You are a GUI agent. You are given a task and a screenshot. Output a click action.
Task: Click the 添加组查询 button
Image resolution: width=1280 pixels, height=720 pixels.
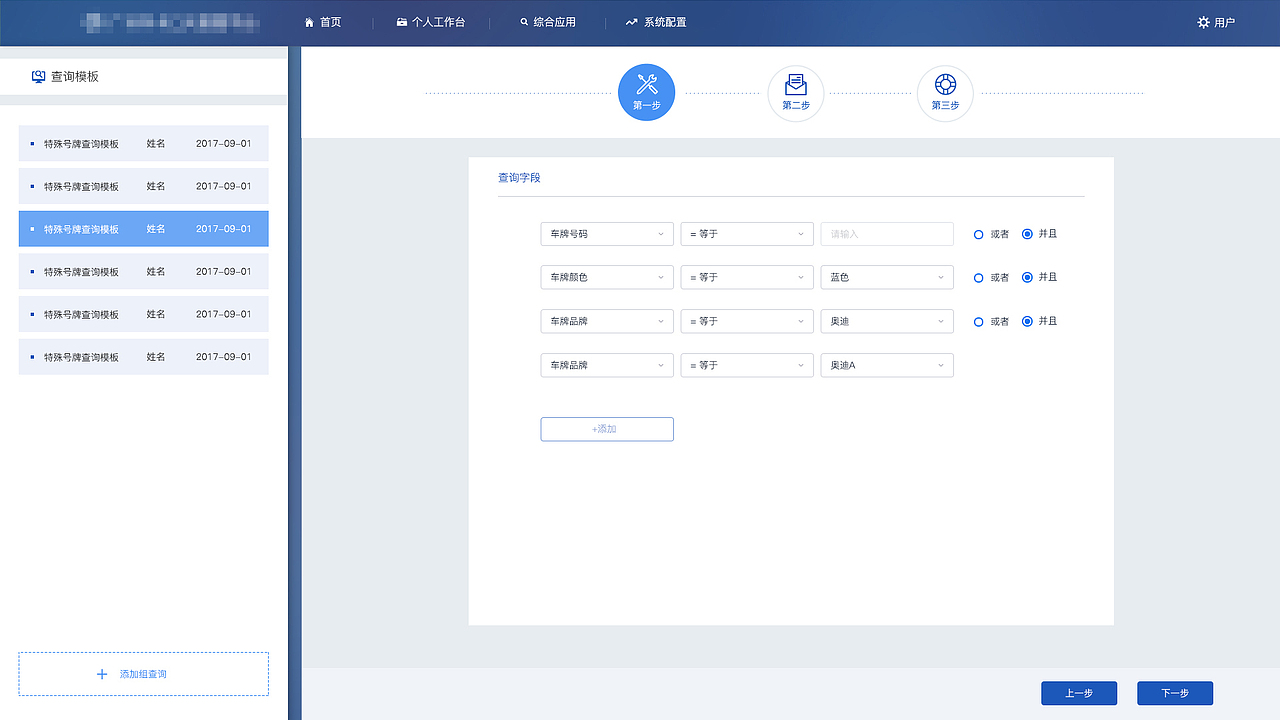click(143, 674)
